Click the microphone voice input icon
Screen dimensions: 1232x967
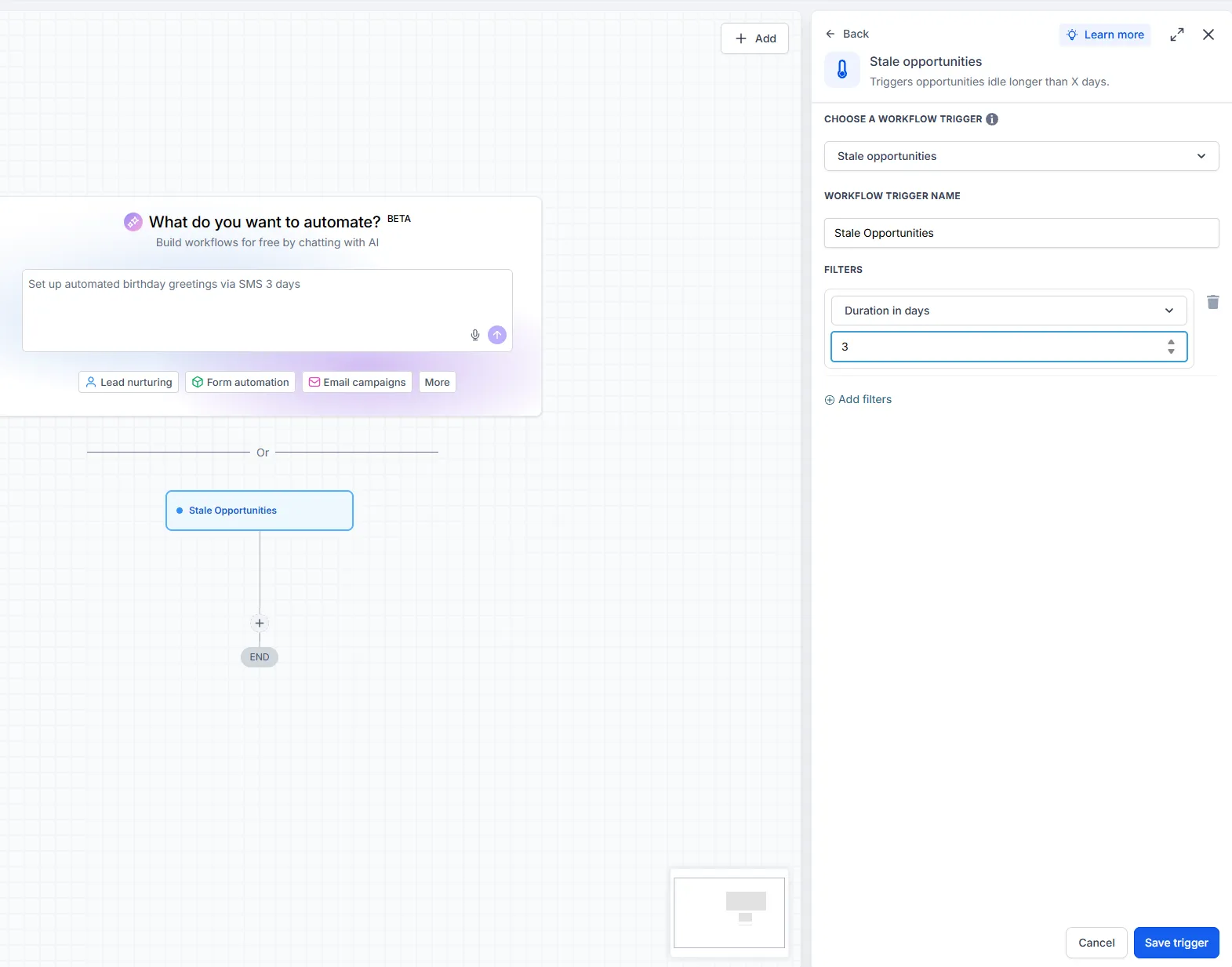(x=475, y=335)
